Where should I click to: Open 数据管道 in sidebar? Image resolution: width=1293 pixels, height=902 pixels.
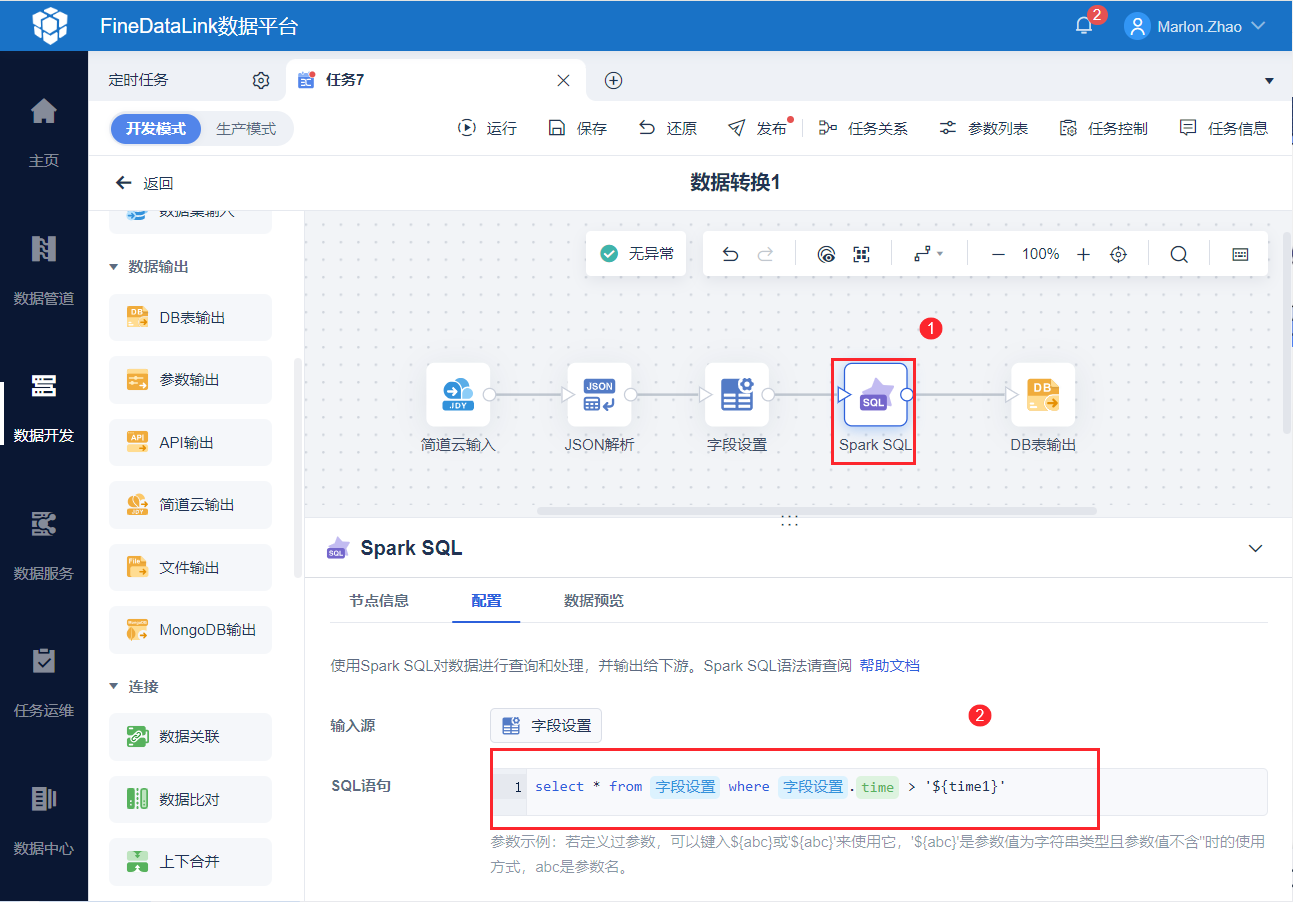pyautogui.click(x=44, y=268)
